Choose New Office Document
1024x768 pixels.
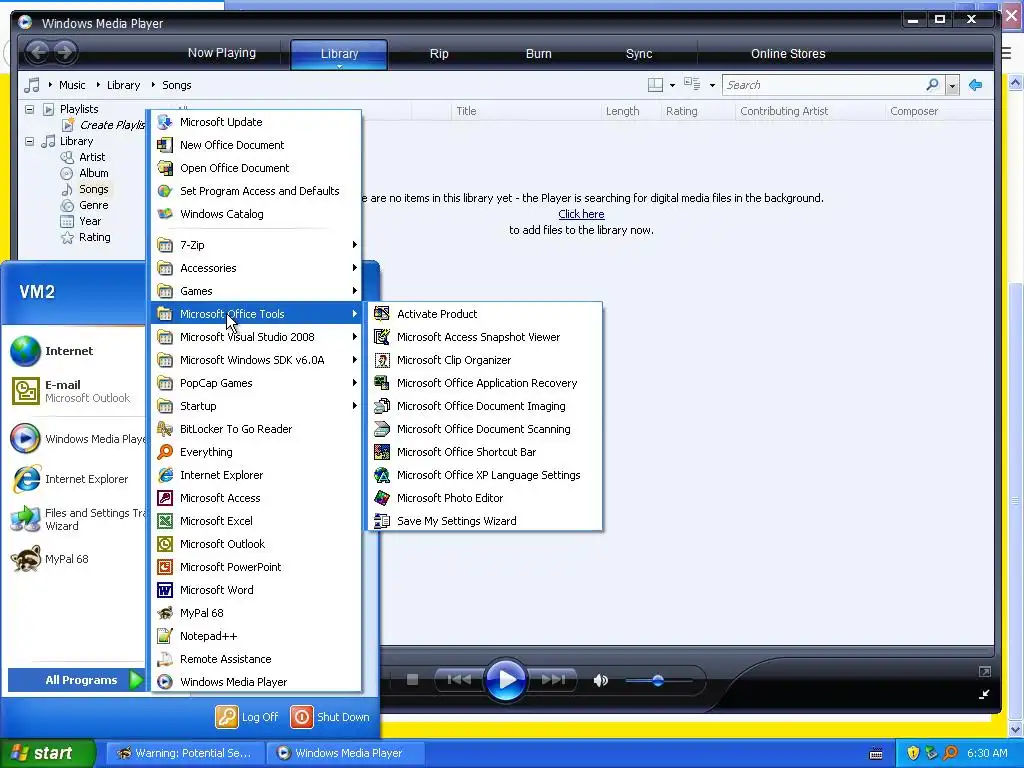pyautogui.click(x=256, y=145)
